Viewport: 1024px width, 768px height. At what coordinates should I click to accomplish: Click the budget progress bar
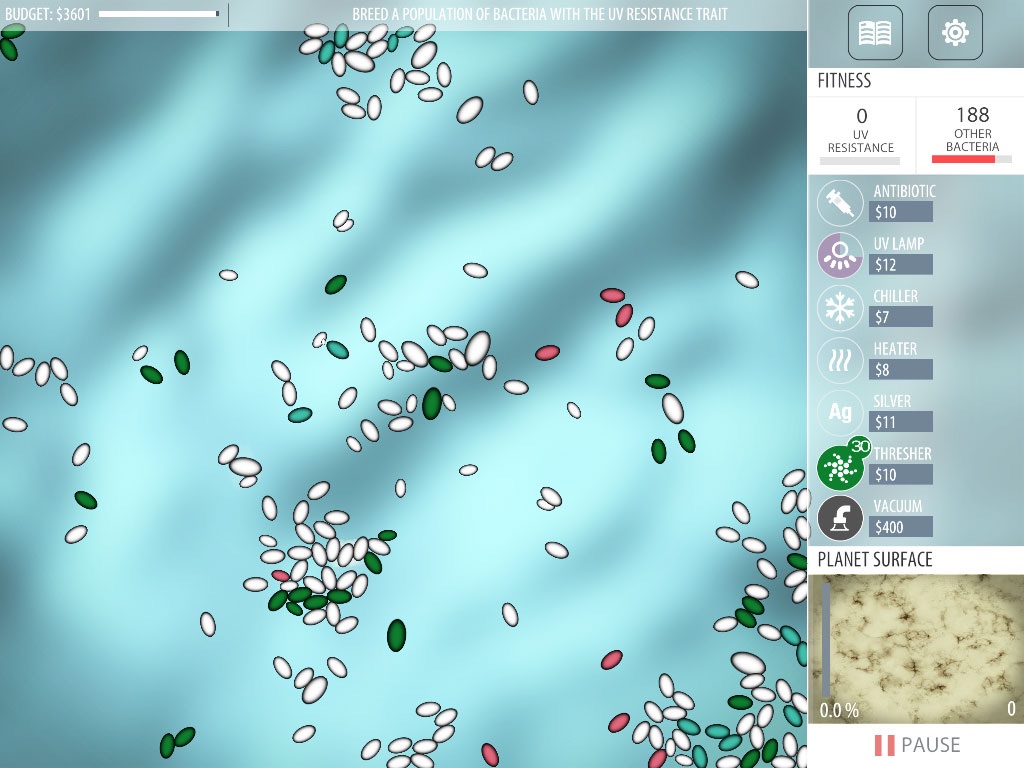[159, 14]
